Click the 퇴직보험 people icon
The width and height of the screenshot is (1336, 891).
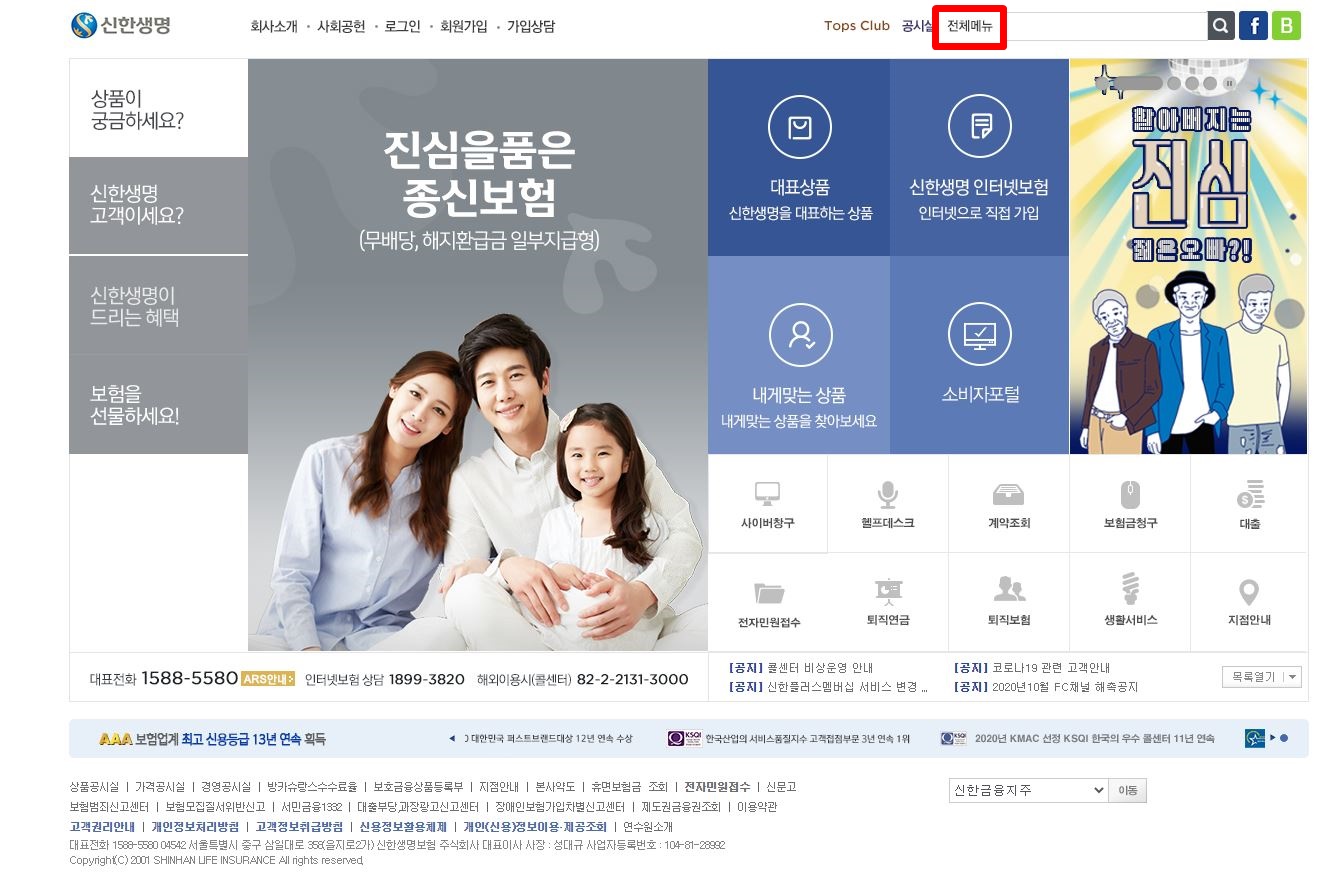click(1009, 589)
